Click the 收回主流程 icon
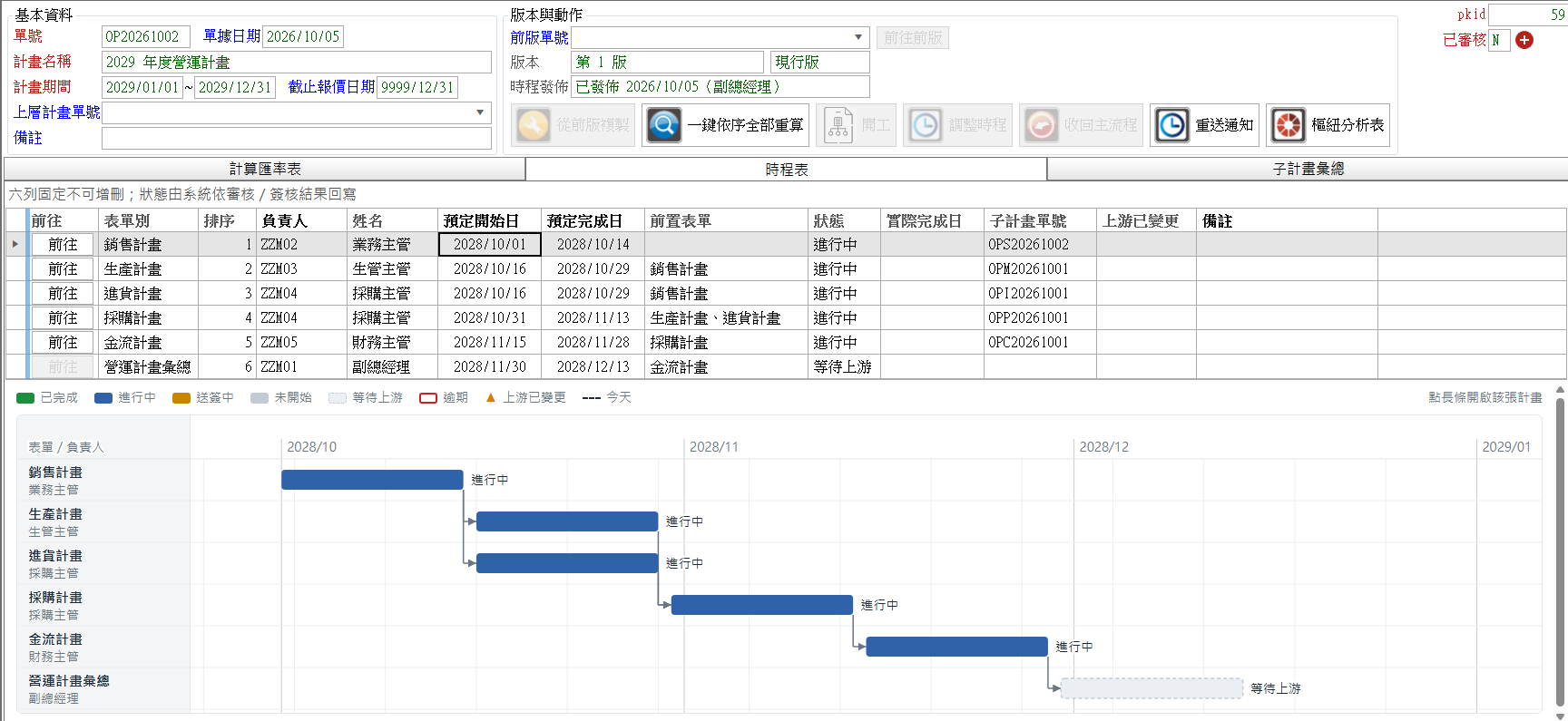1568x721 pixels. [x=1042, y=125]
